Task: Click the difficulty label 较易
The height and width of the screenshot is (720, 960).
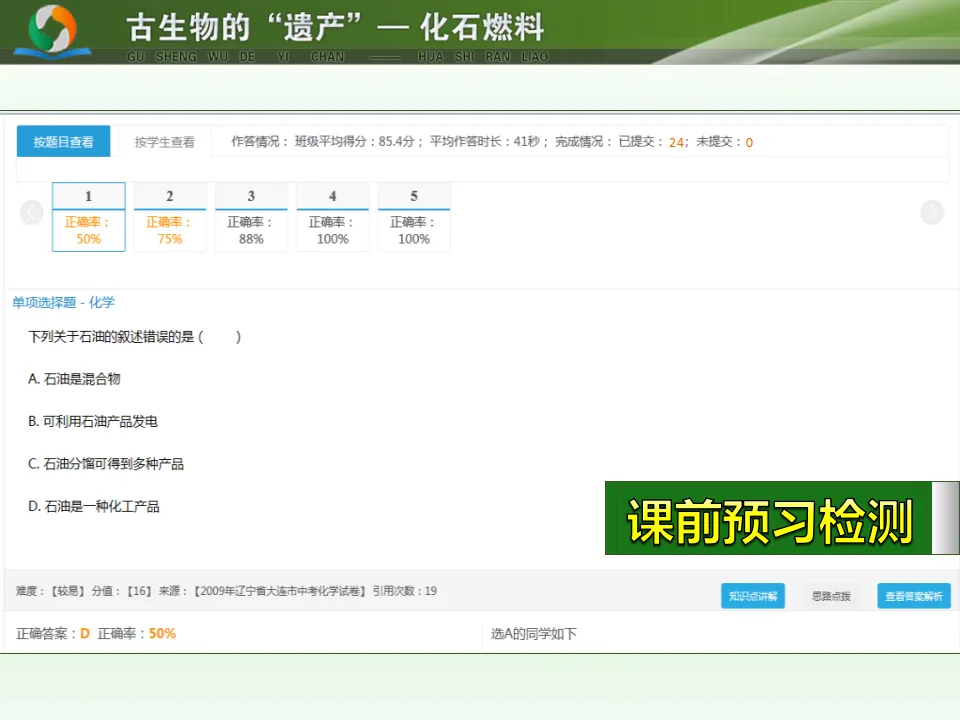Action: pyautogui.click(x=68, y=591)
